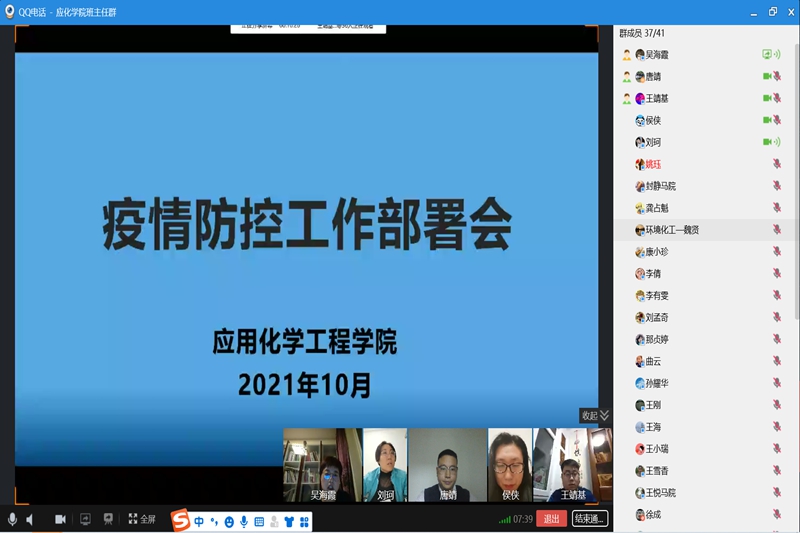
Task: Click the Sogou voice input microphone icon
Action: 244,521
